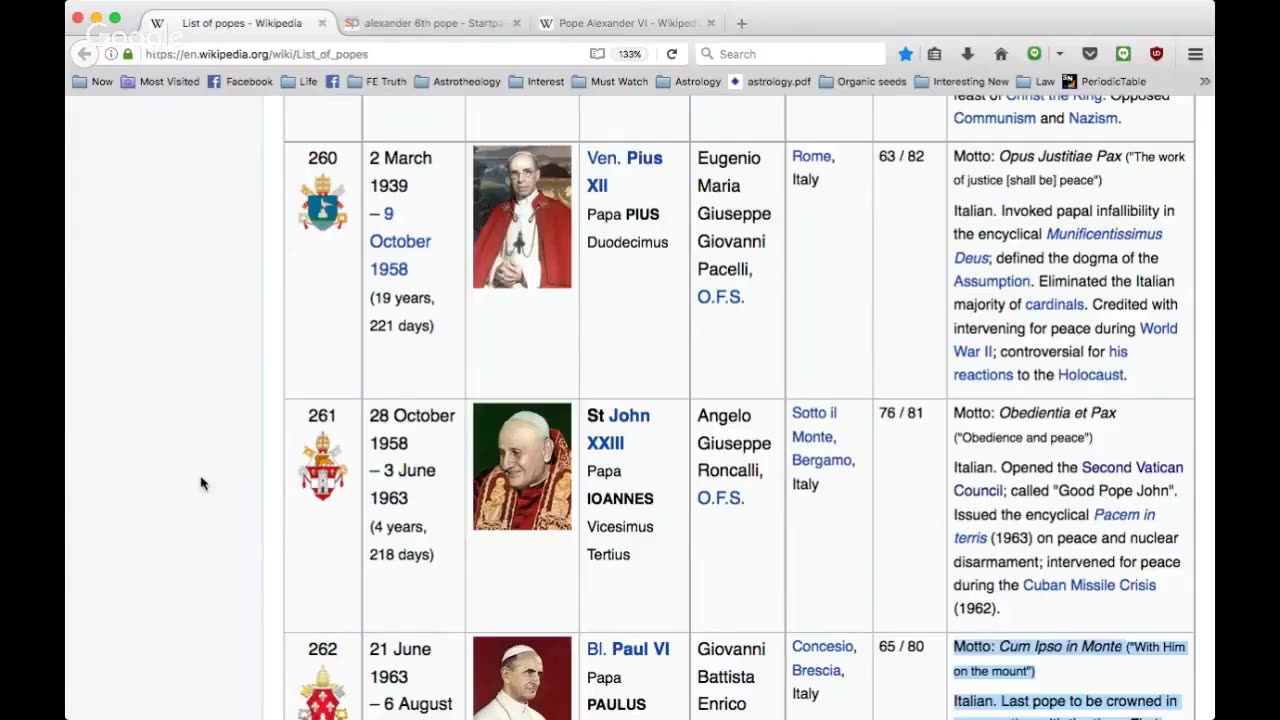Switch to alexander 6th pope Startpage tab

point(434,23)
